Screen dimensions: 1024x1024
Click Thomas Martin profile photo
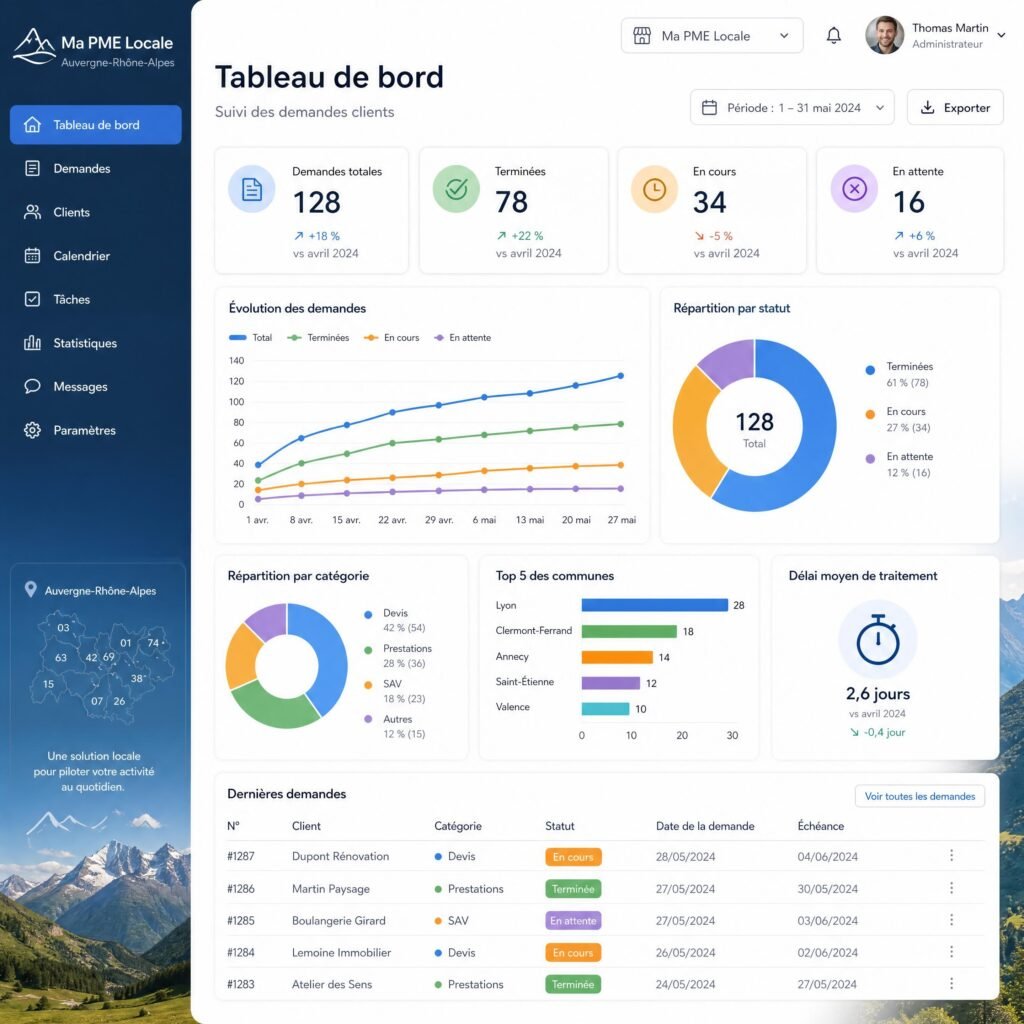884,35
